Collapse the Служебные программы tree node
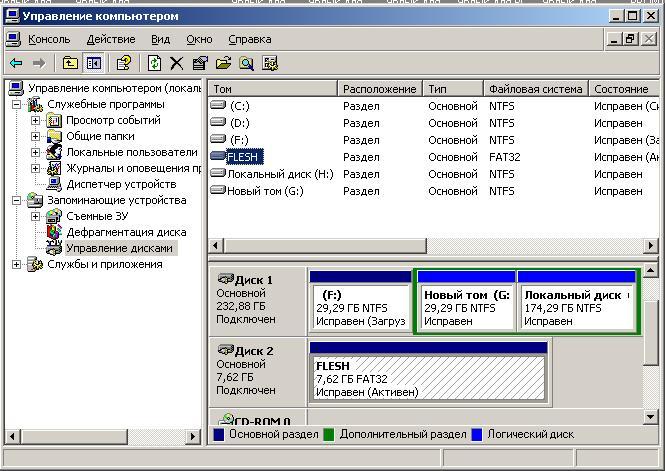The width and height of the screenshot is (665, 471). coord(17,104)
